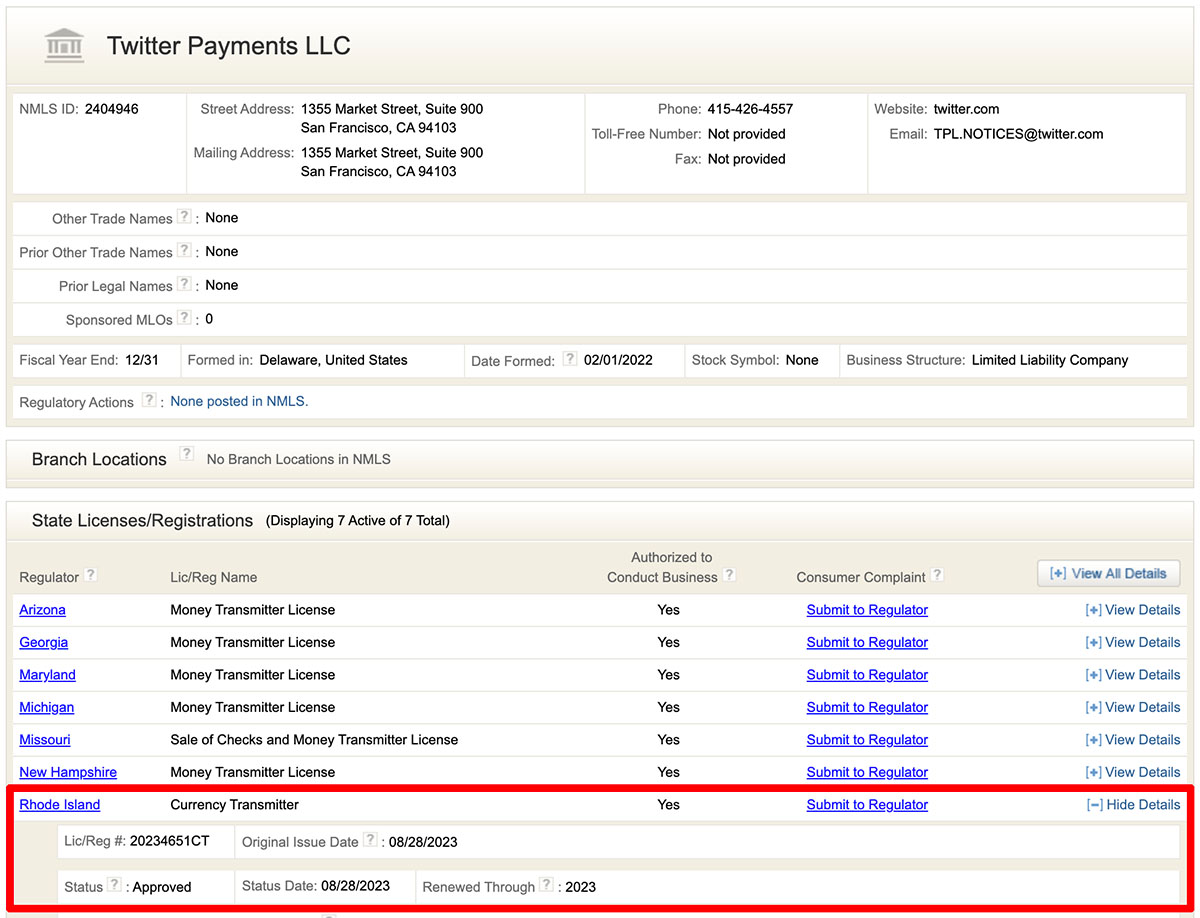Expand all license details with View All Details
The width and height of the screenshot is (1200, 918).
point(1108,574)
